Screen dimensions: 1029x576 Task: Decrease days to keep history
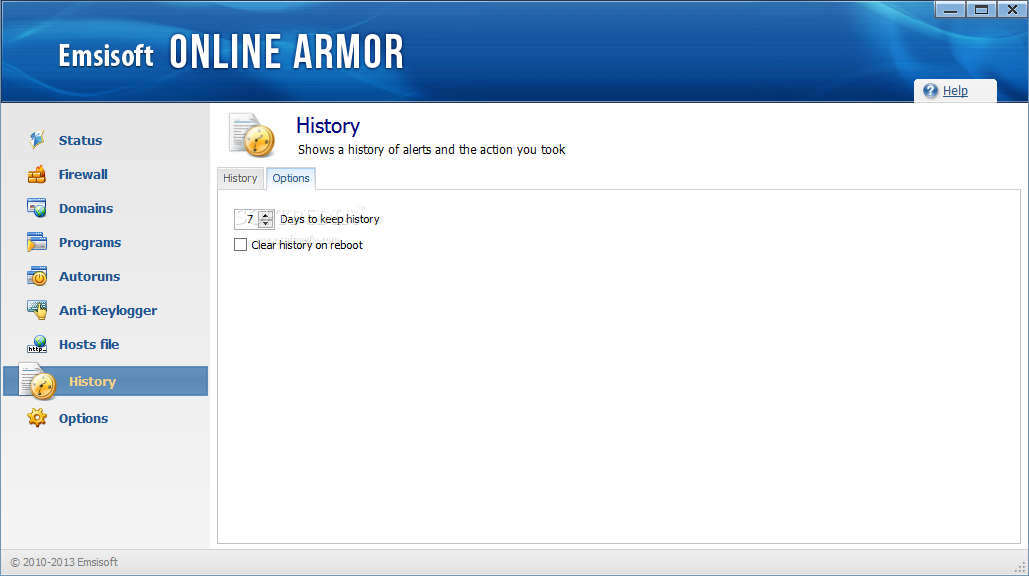(266, 223)
